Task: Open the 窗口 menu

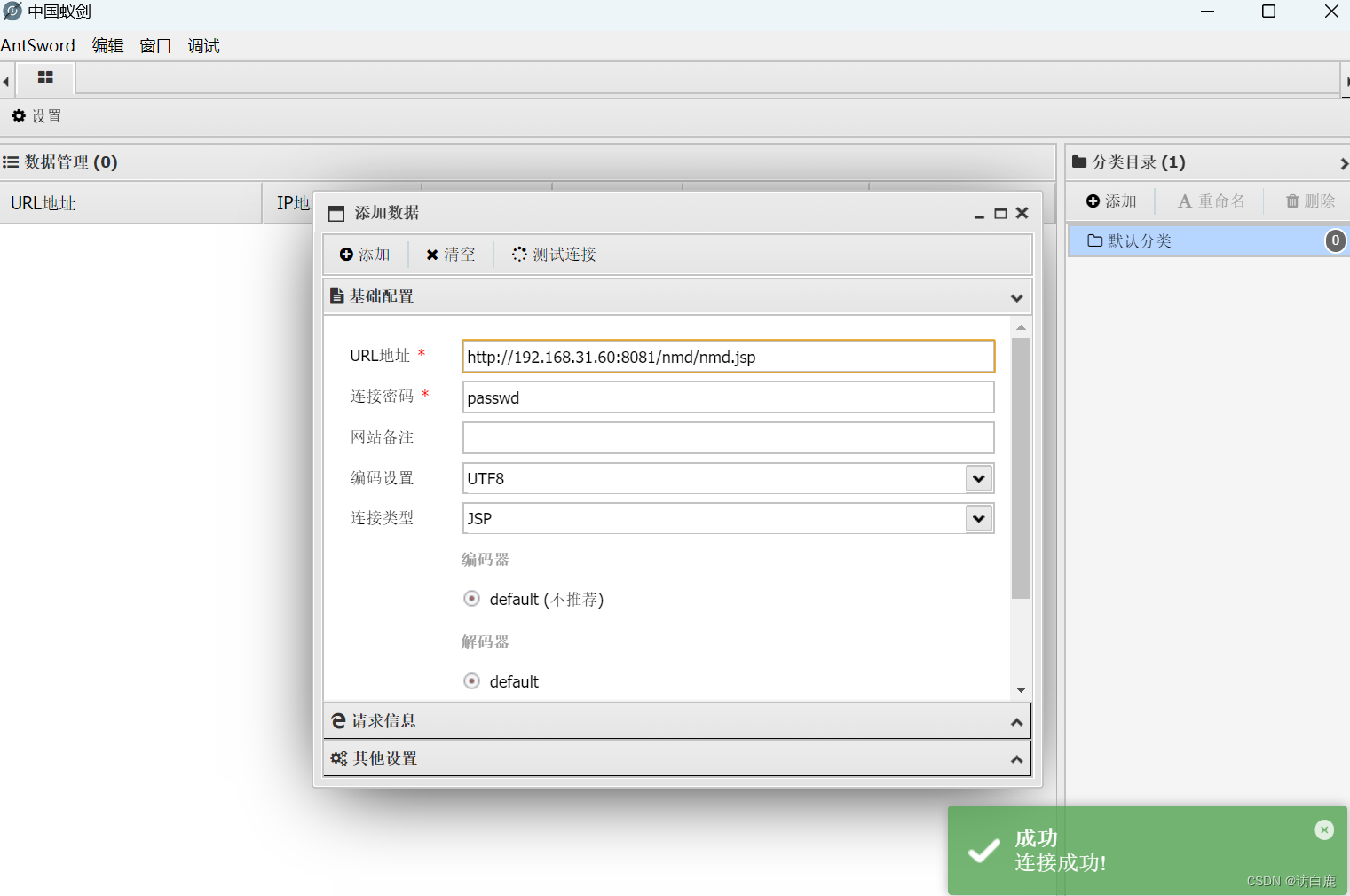Action: click(154, 45)
